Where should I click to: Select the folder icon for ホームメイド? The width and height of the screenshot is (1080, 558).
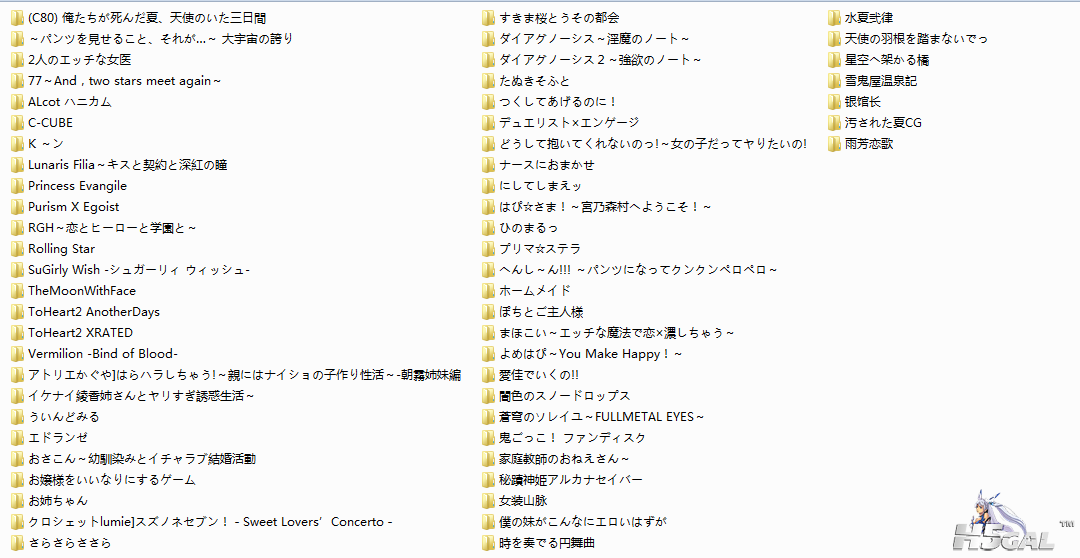pyautogui.click(x=488, y=291)
